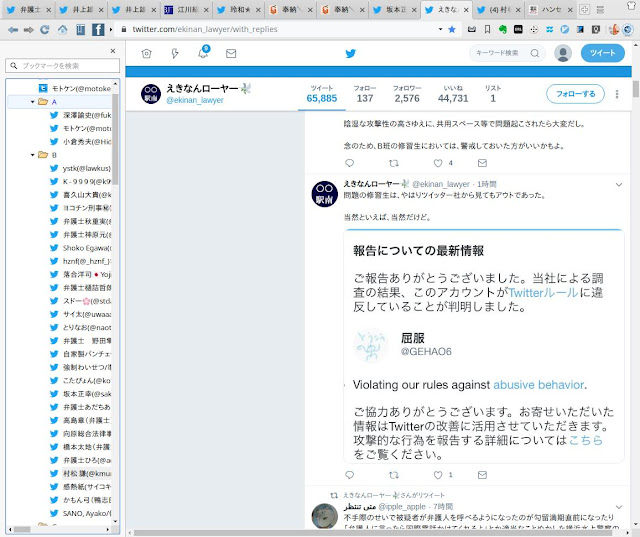Focus the bookmark search field in sidebar
The width and height of the screenshot is (640, 537).
[x=63, y=66]
